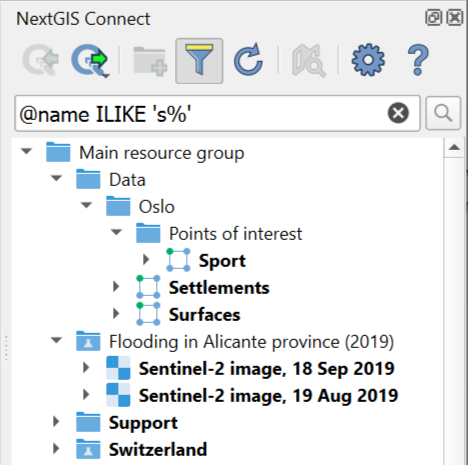Viewport: 468px width, 465px height.
Task: Expand Sentinel-2 image, 19 Aug 2019
Action: click(x=86, y=394)
